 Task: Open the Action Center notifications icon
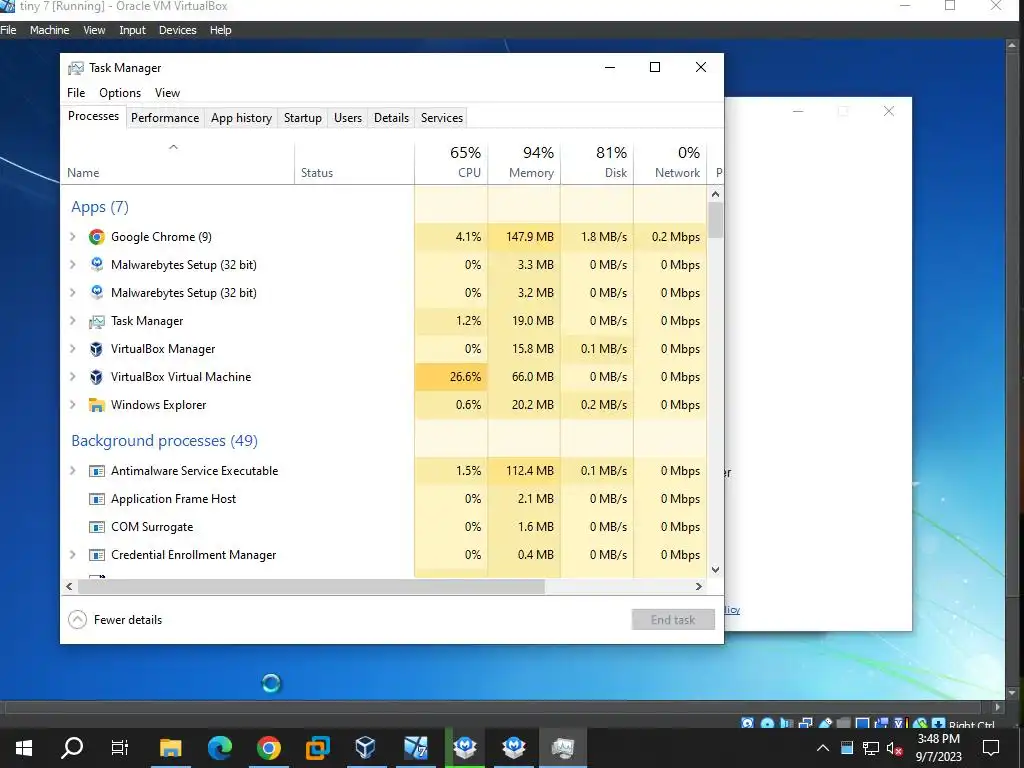991,748
